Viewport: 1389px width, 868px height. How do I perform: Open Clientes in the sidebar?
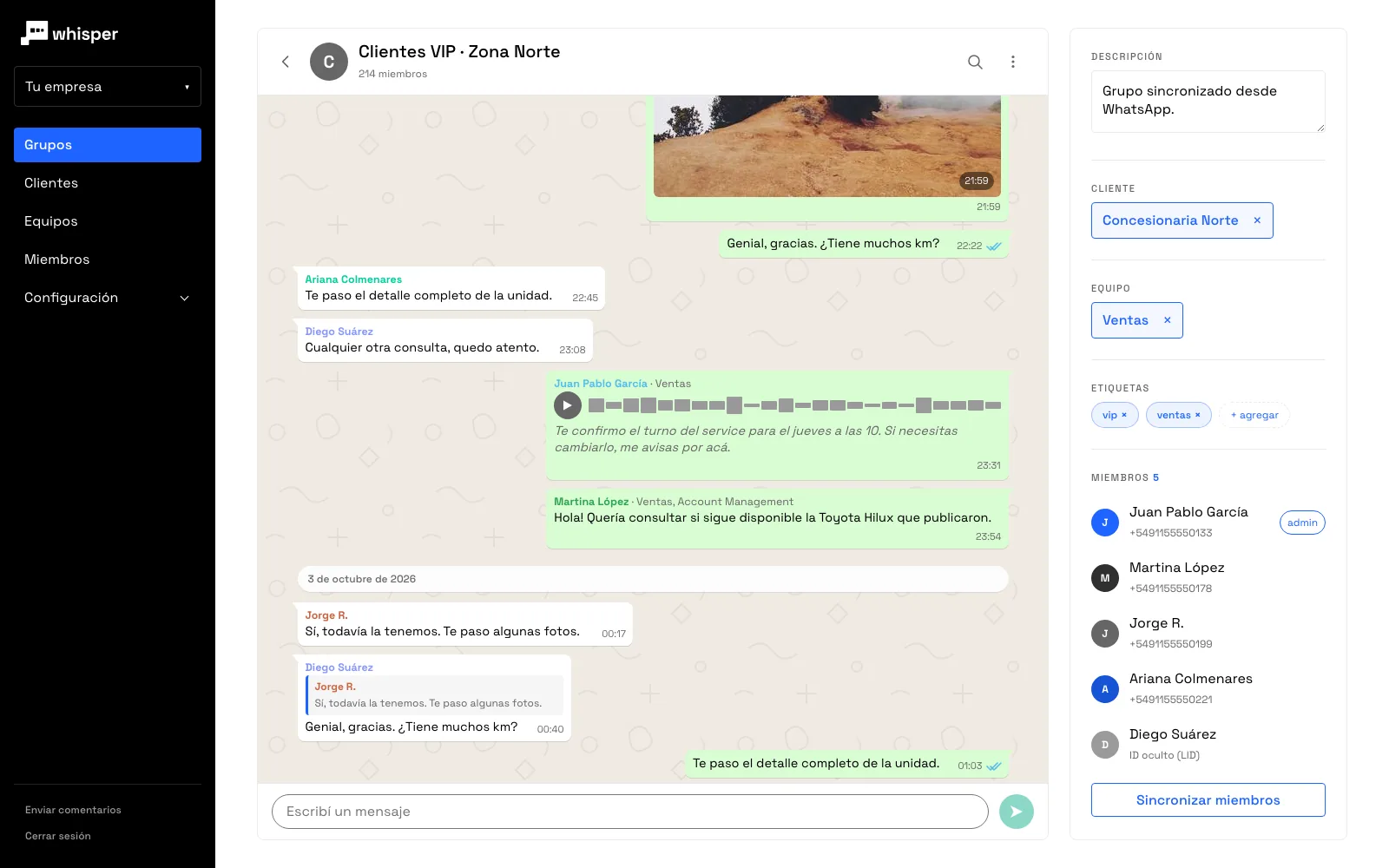pyautogui.click(x=108, y=183)
